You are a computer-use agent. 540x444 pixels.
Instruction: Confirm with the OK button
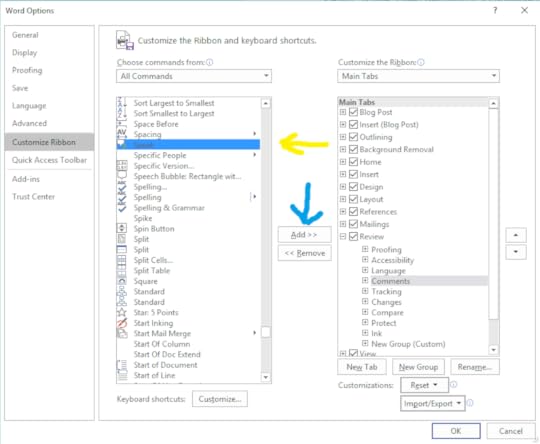(x=456, y=431)
